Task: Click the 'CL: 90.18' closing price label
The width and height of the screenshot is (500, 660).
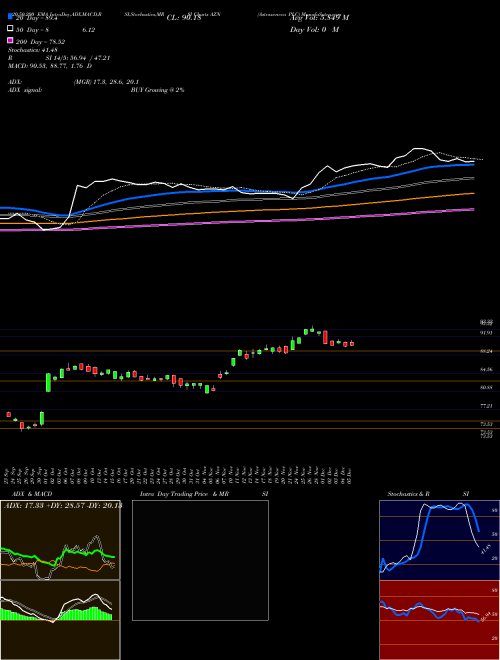Action: click(x=184, y=18)
